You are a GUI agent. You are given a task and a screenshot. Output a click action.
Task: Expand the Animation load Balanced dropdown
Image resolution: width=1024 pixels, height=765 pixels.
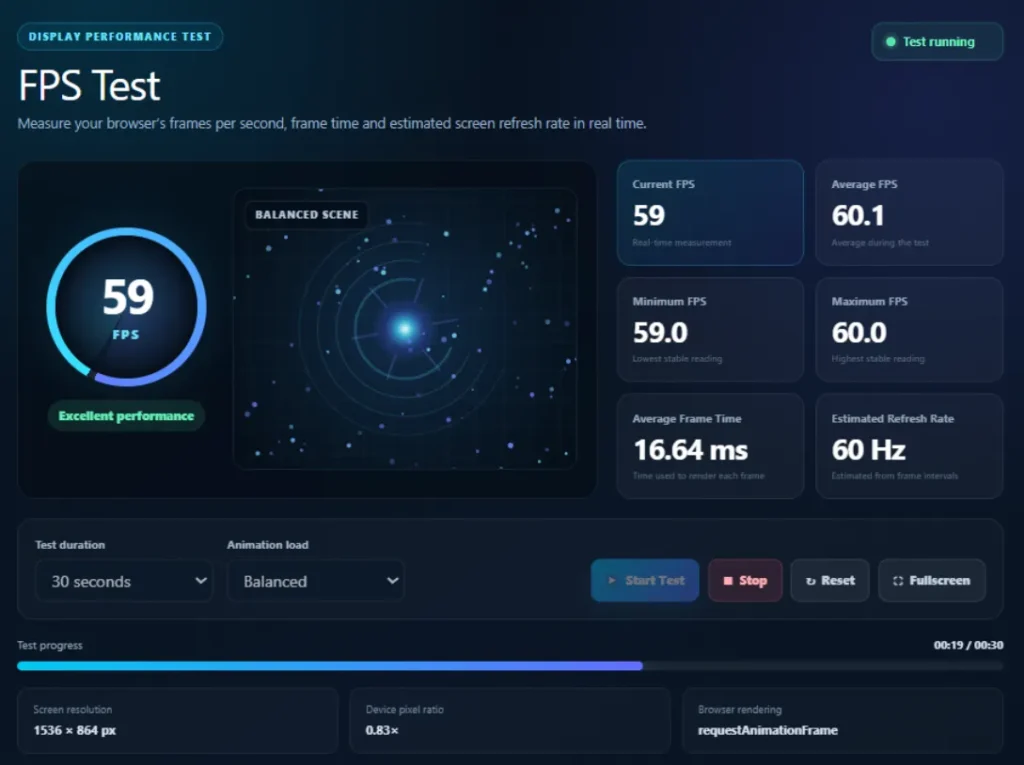[x=316, y=581]
